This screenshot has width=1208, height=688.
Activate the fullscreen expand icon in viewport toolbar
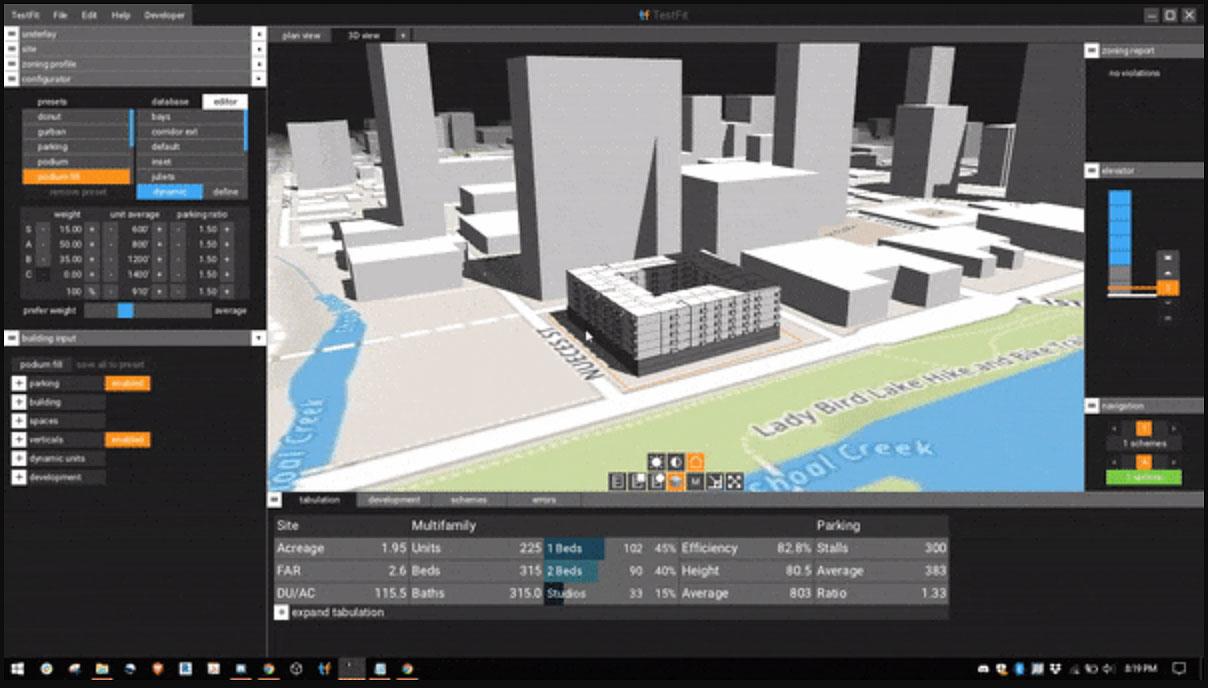click(736, 482)
